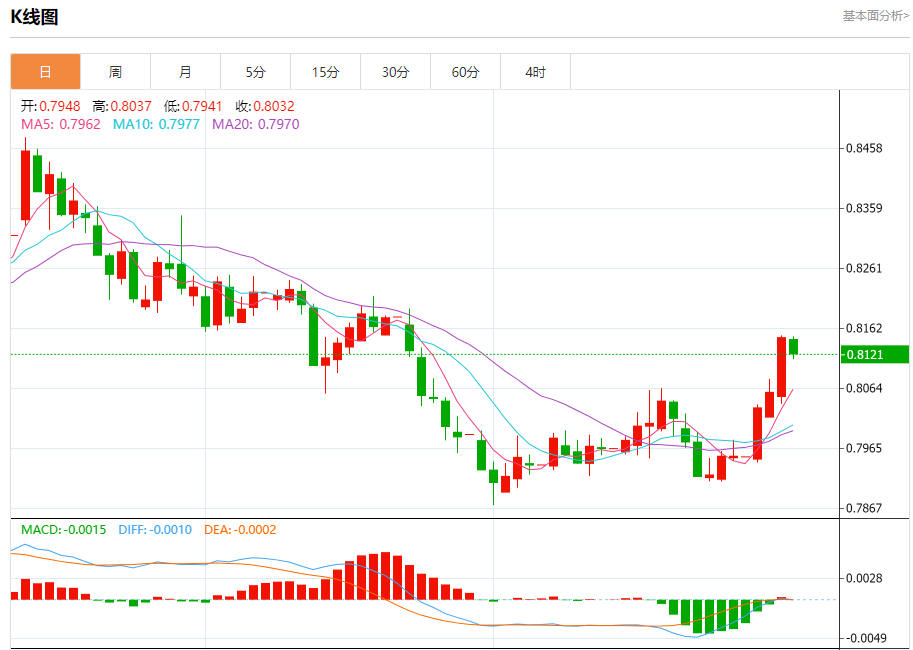The height and width of the screenshot is (650, 913).
Task: Open the 基本面分析 link
Action: pyautogui.click(x=875, y=16)
